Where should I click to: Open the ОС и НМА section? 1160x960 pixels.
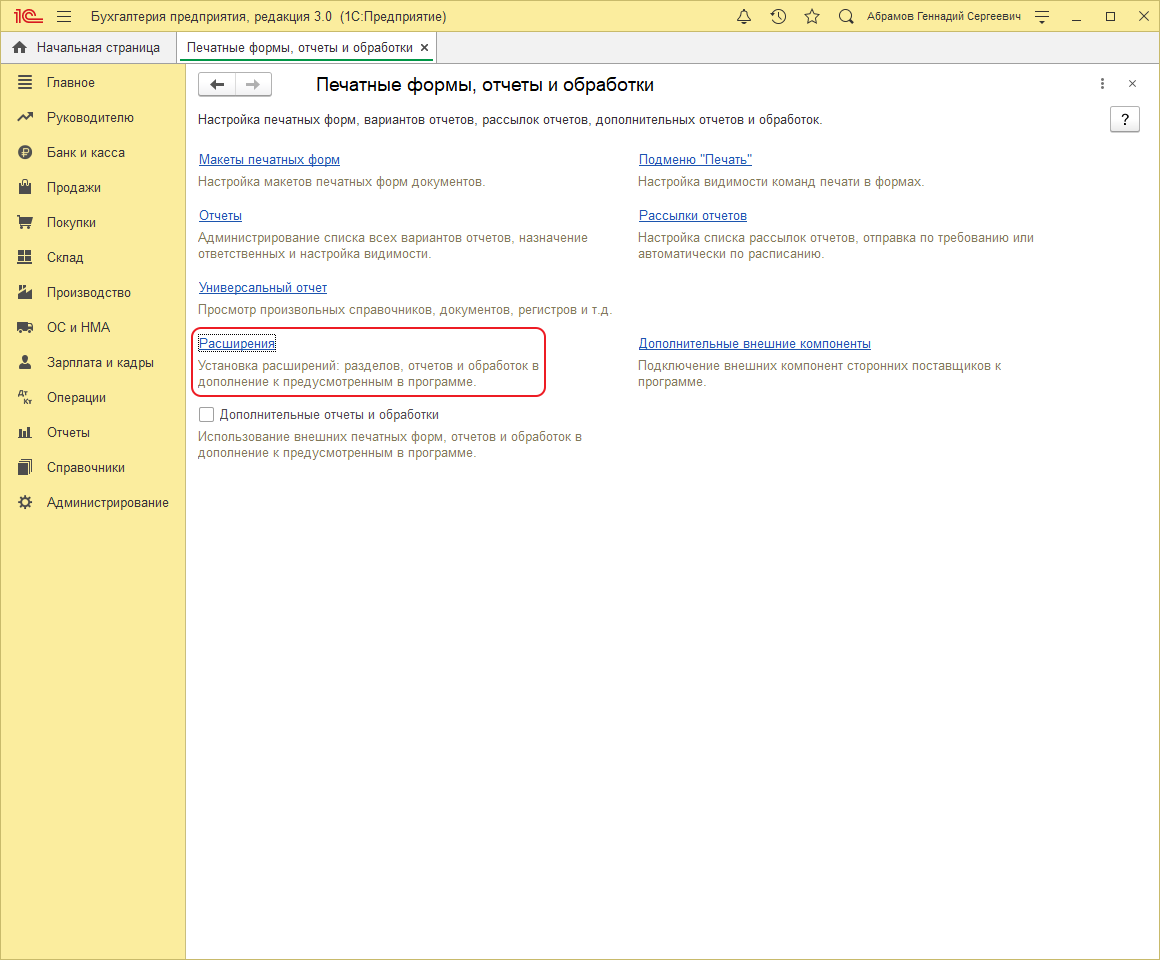coord(78,327)
